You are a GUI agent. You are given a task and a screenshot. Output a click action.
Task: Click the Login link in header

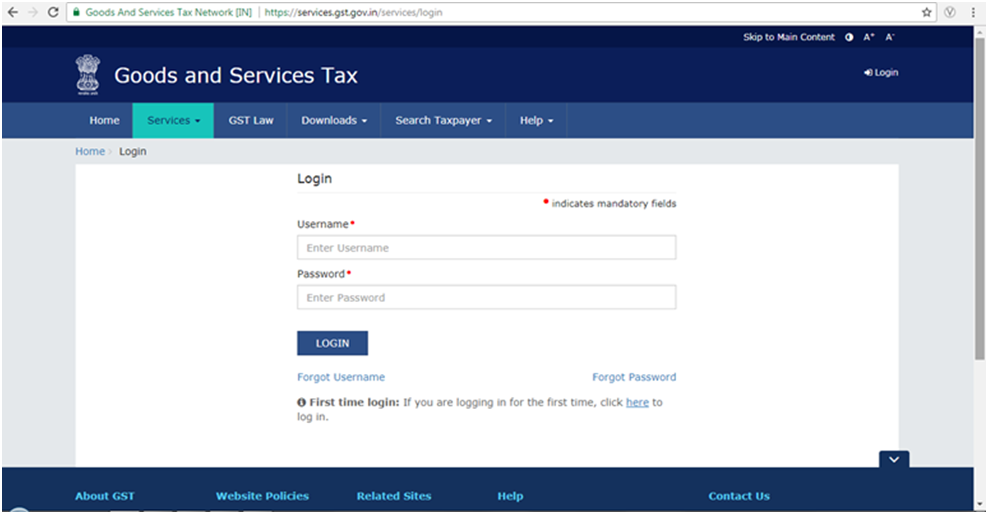[x=881, y=72]
